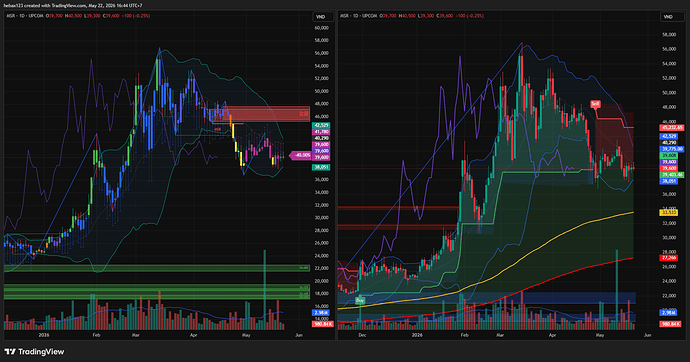Click the 58,000 price axis tick on right chart
Screen dimensions: 690x362
(668, 34)
